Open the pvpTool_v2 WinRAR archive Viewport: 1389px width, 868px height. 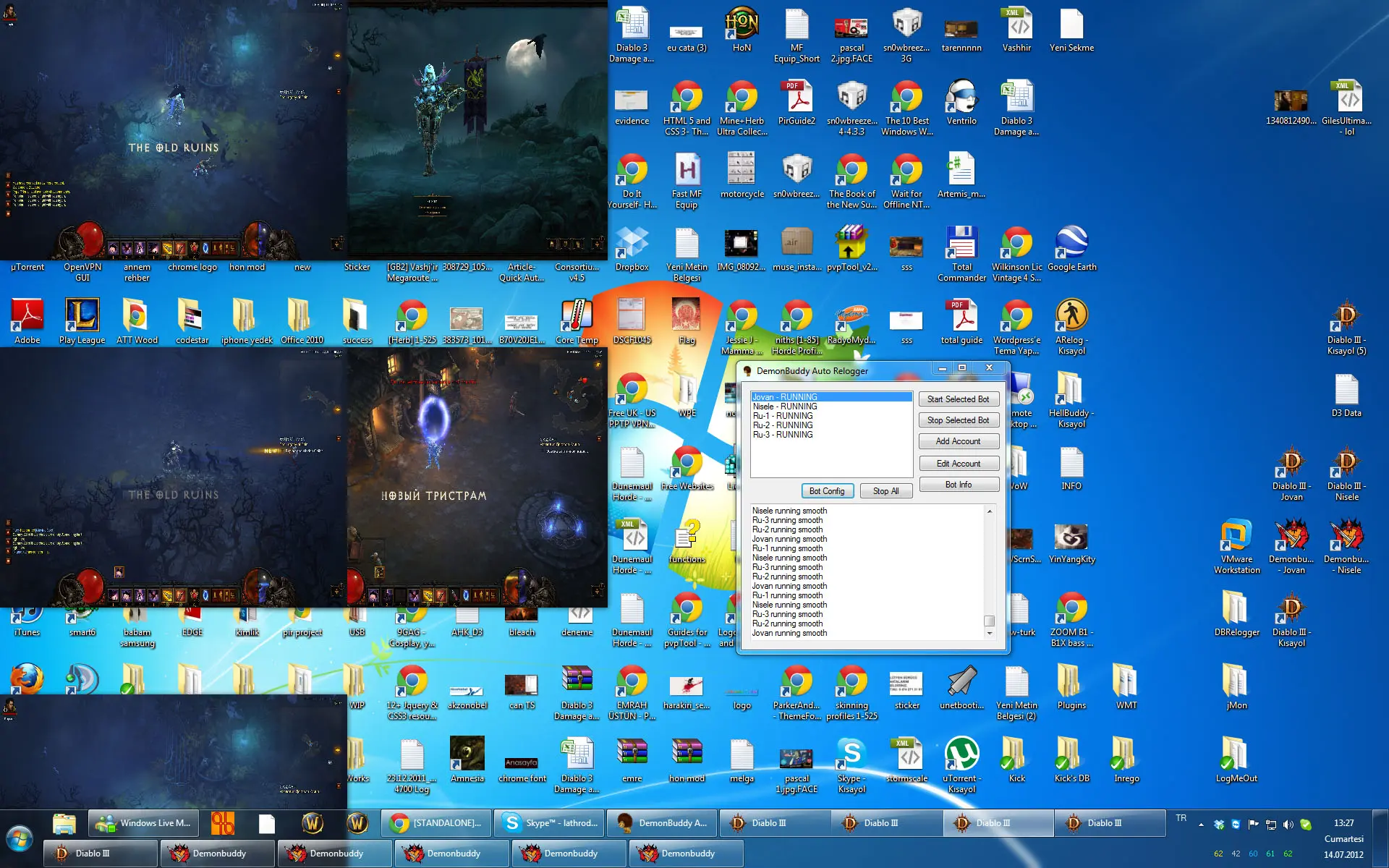pyautogui.click(x=851, y=248)
